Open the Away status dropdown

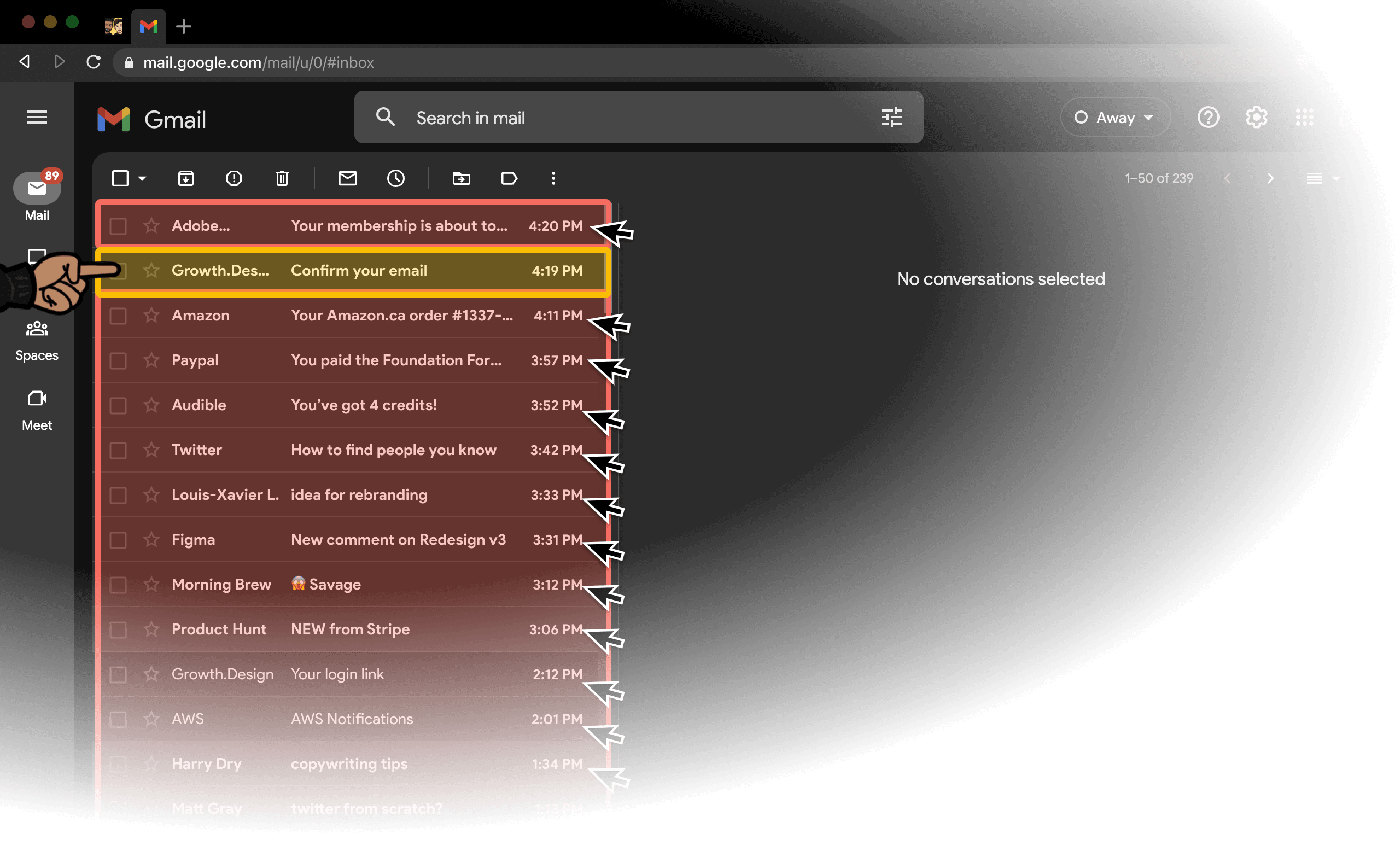coord(1115,118)
